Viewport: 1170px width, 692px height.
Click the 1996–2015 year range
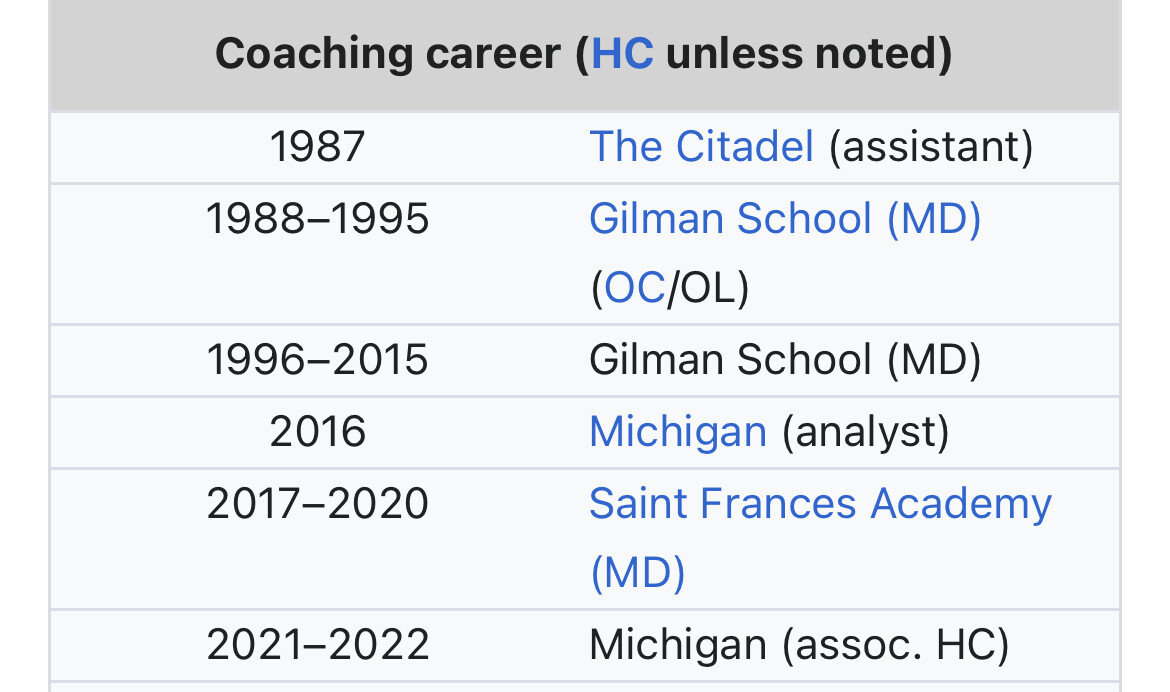pos(317,360)
